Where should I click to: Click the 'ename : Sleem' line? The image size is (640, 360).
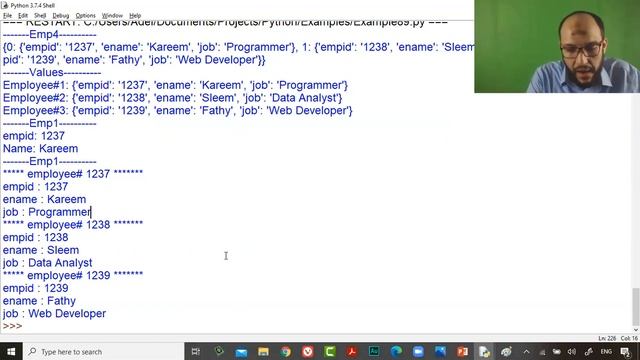pos(41,250)
